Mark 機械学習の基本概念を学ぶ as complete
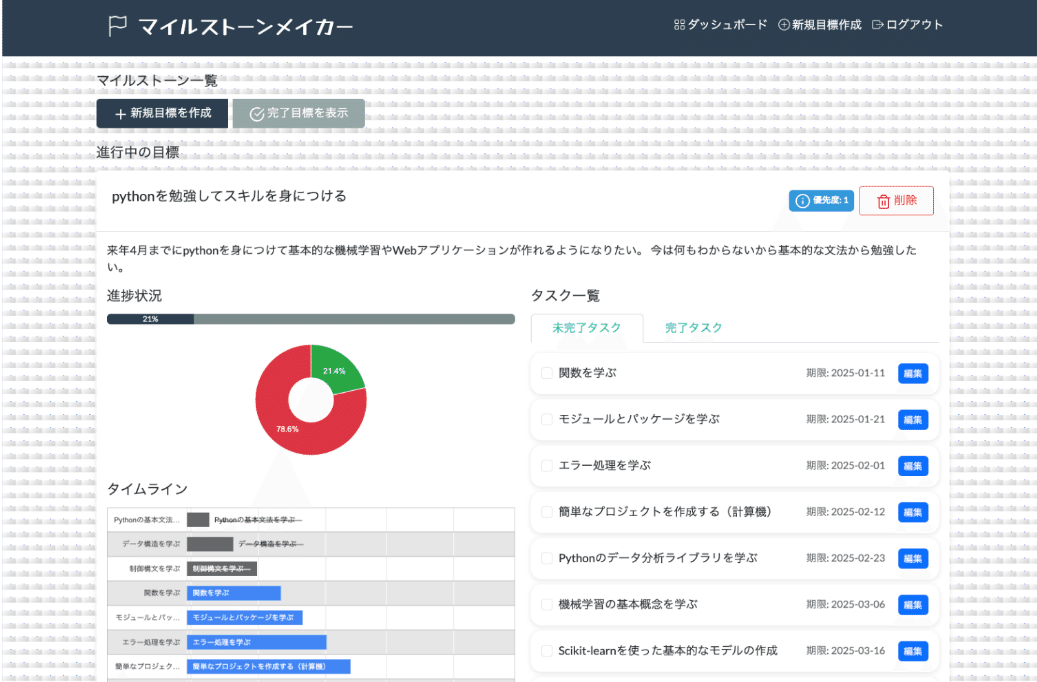This screenshot has width=1037, height=682. 547,605
